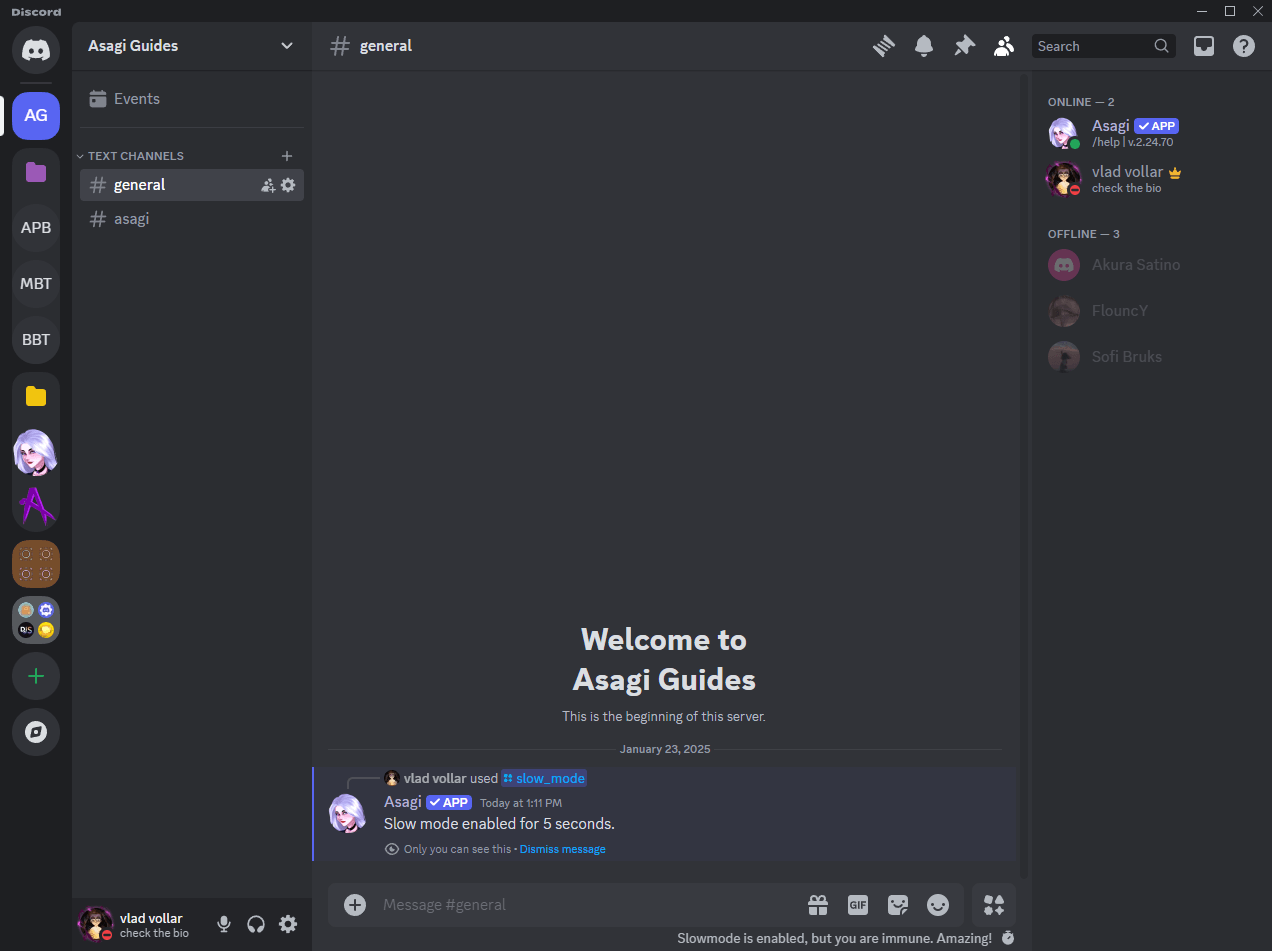Show pinned messages
Image resolution: width=1272 pixels, height=951 pixels.
coord(964,46)
